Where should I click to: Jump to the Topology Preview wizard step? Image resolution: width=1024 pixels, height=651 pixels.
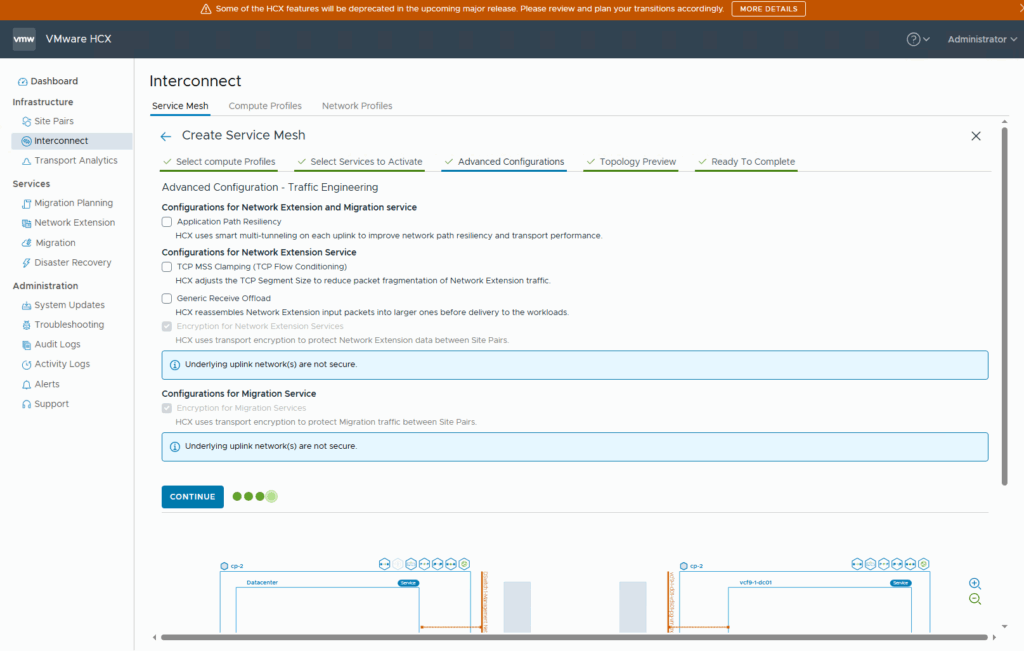point(637,162)
